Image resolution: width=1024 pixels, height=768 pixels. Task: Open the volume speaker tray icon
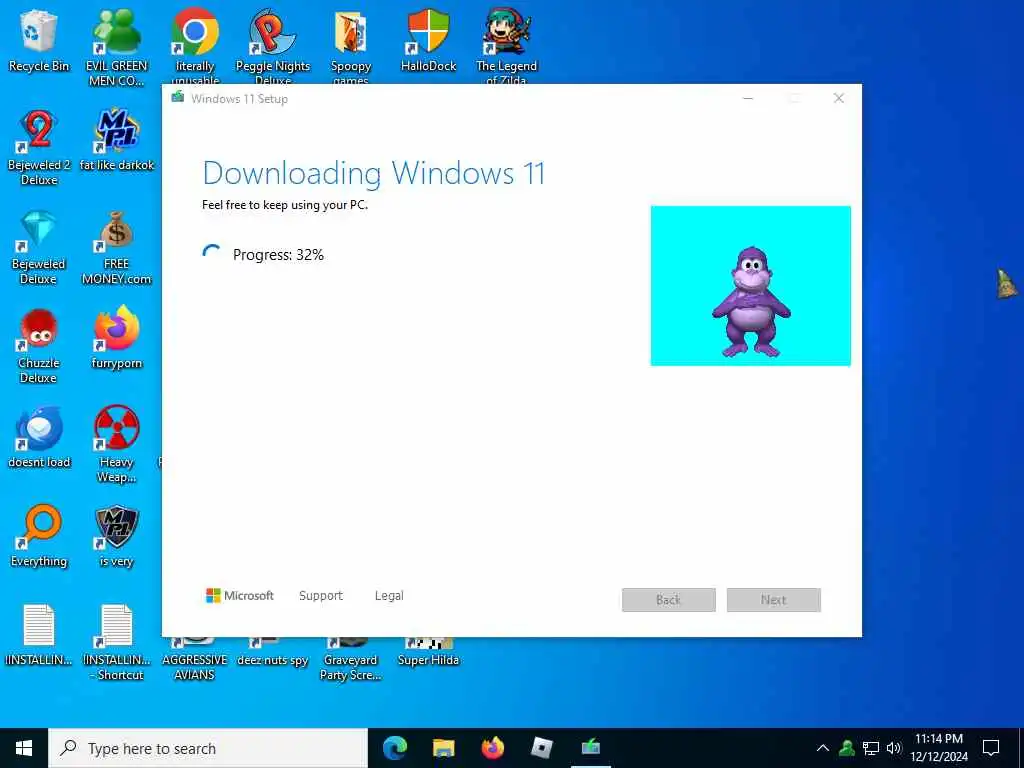pyautogui.click(x=894, y=748)
